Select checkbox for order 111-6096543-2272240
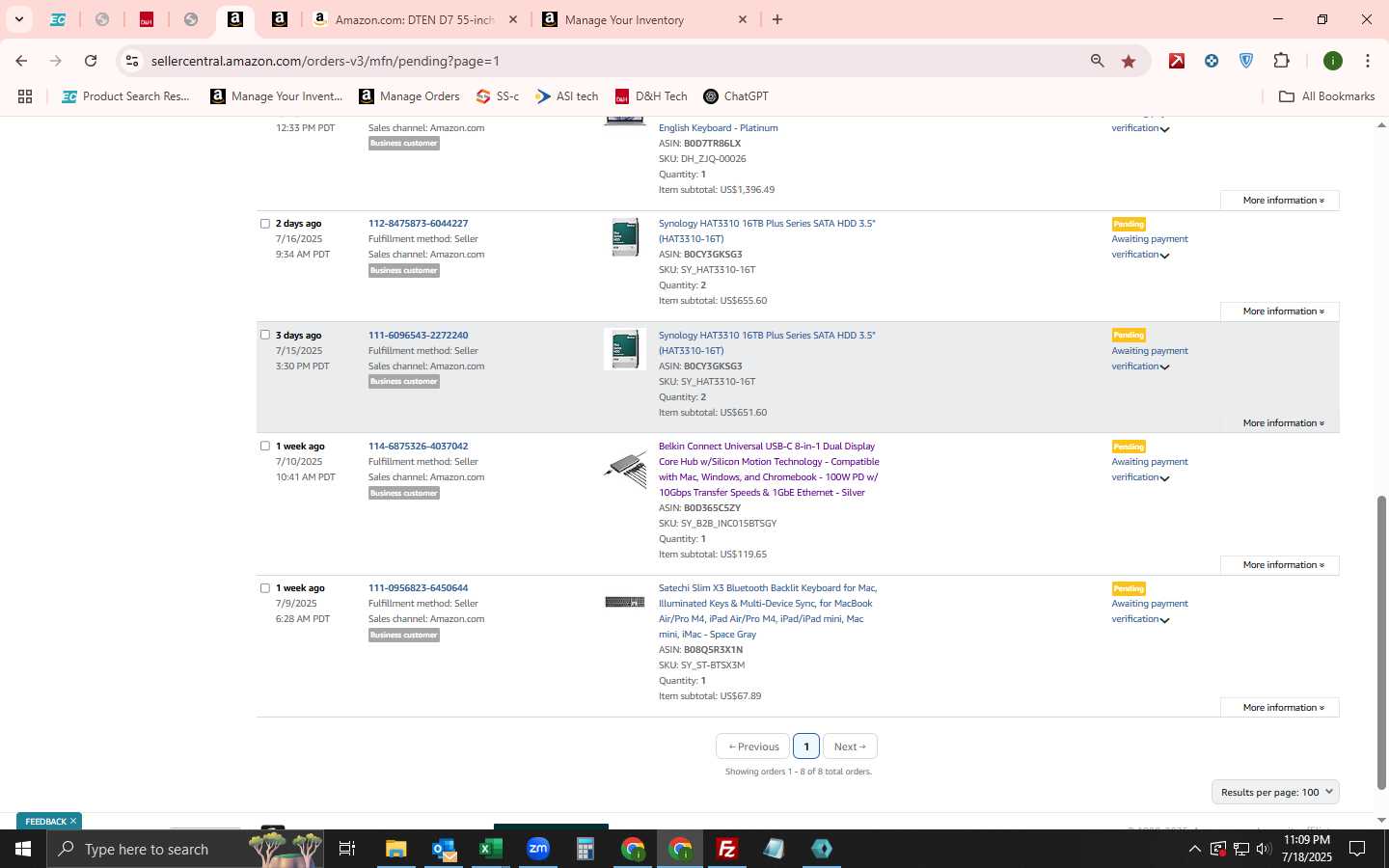The width and height of the screenshot is (1389, 868). 265,336
